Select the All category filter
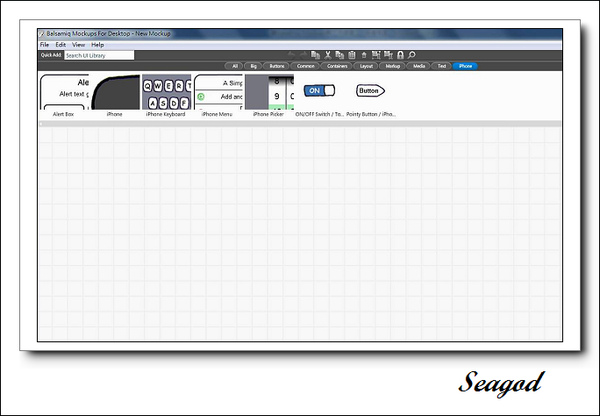Viewport: 600px width, 416px height. point(235,66)
